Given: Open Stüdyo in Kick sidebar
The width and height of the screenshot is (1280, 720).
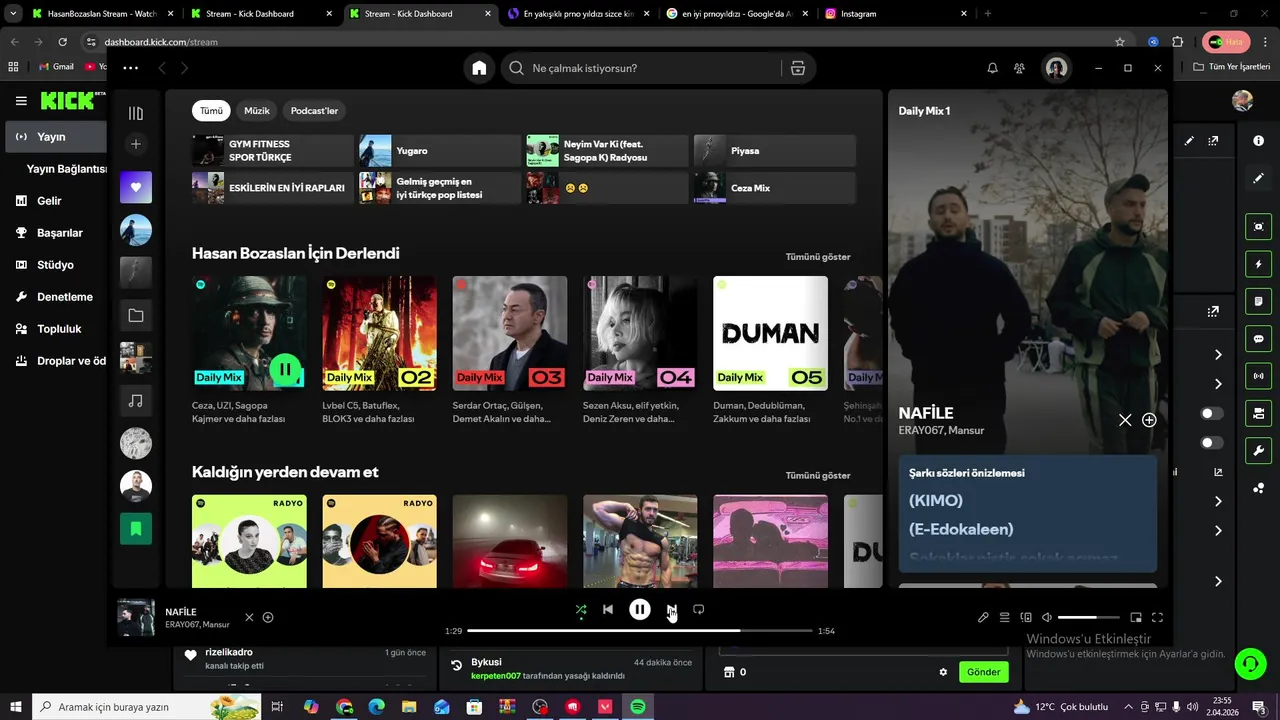Looking at the screenshot, I should [55, 265].
